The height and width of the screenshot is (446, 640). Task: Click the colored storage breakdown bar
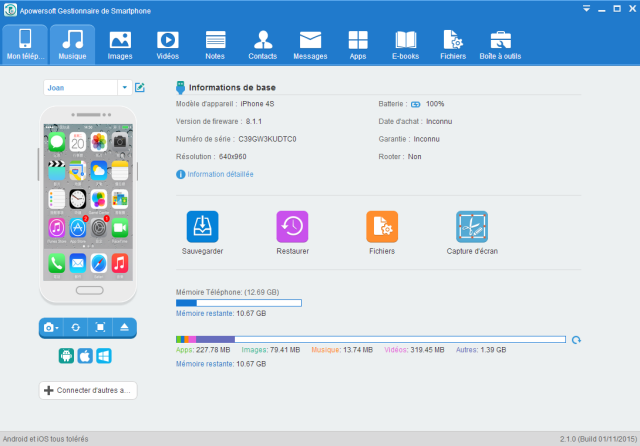[371, 339]
